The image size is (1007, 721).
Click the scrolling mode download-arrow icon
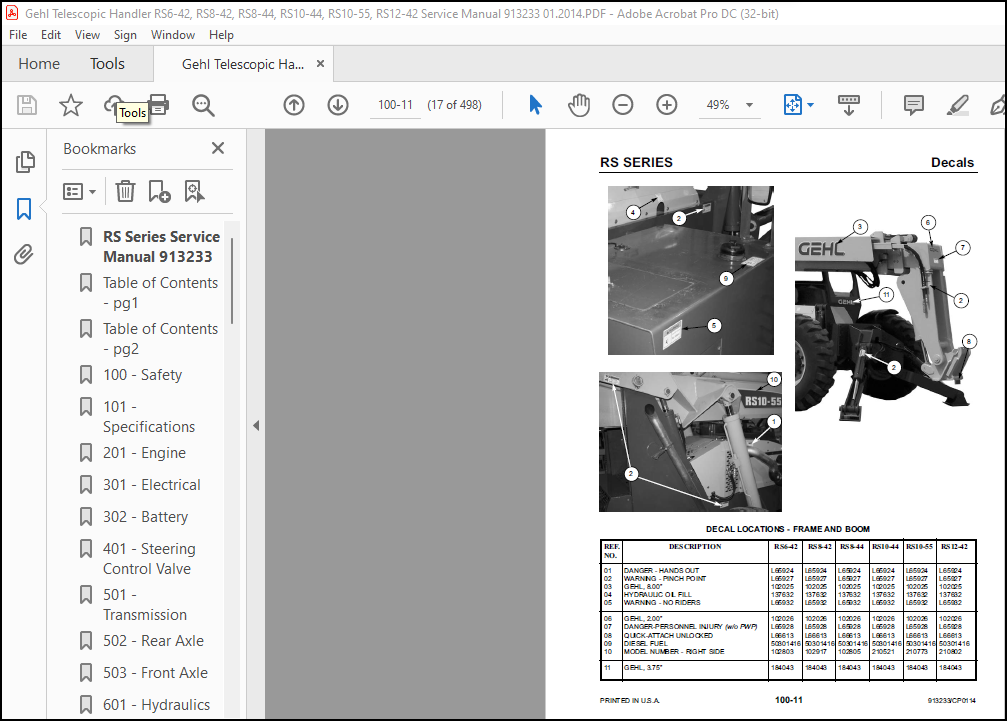pyautogui.click(x=848, y=105)
